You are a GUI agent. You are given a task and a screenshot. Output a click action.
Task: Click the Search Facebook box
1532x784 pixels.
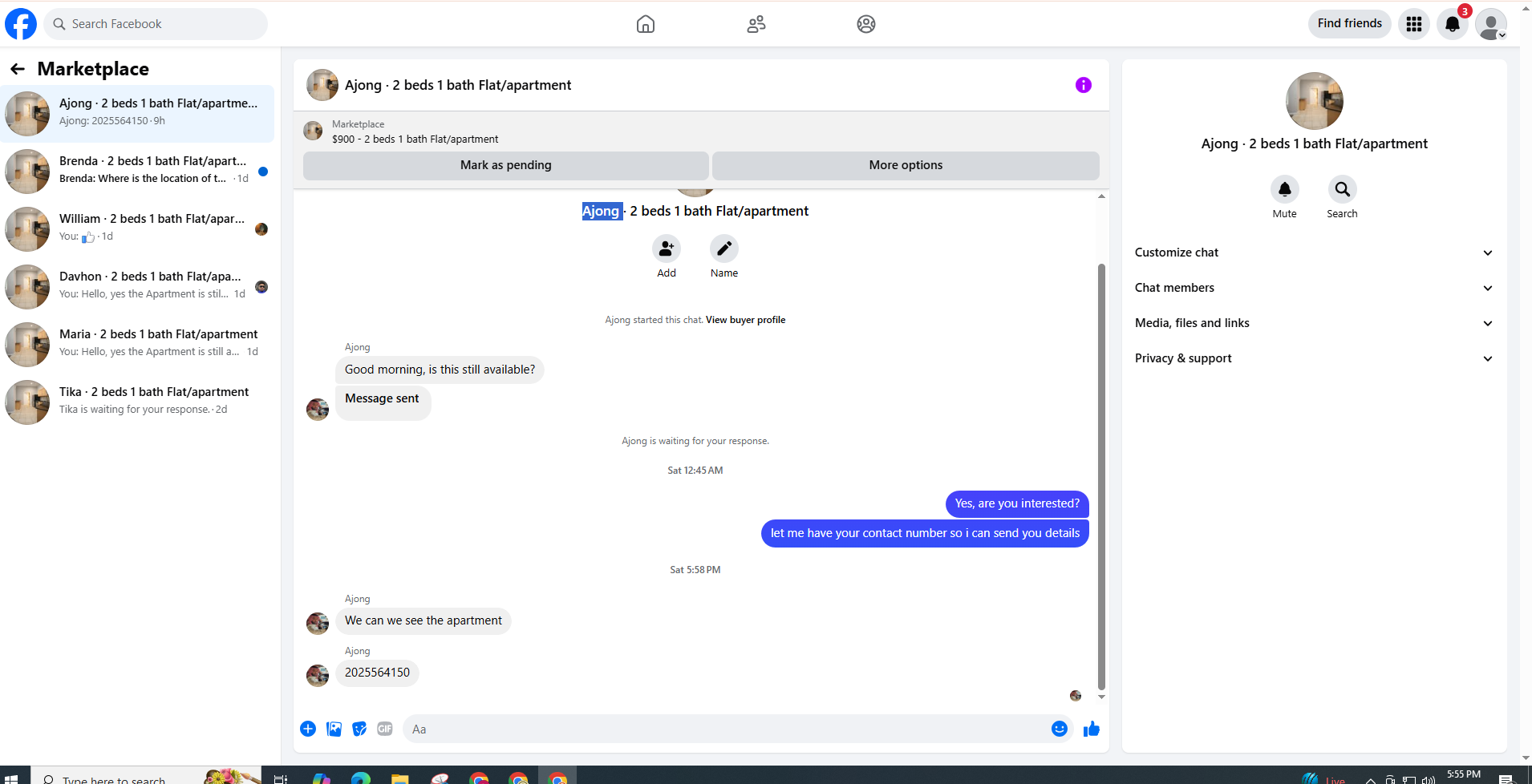pyautogui.click(x=156, y=24)
